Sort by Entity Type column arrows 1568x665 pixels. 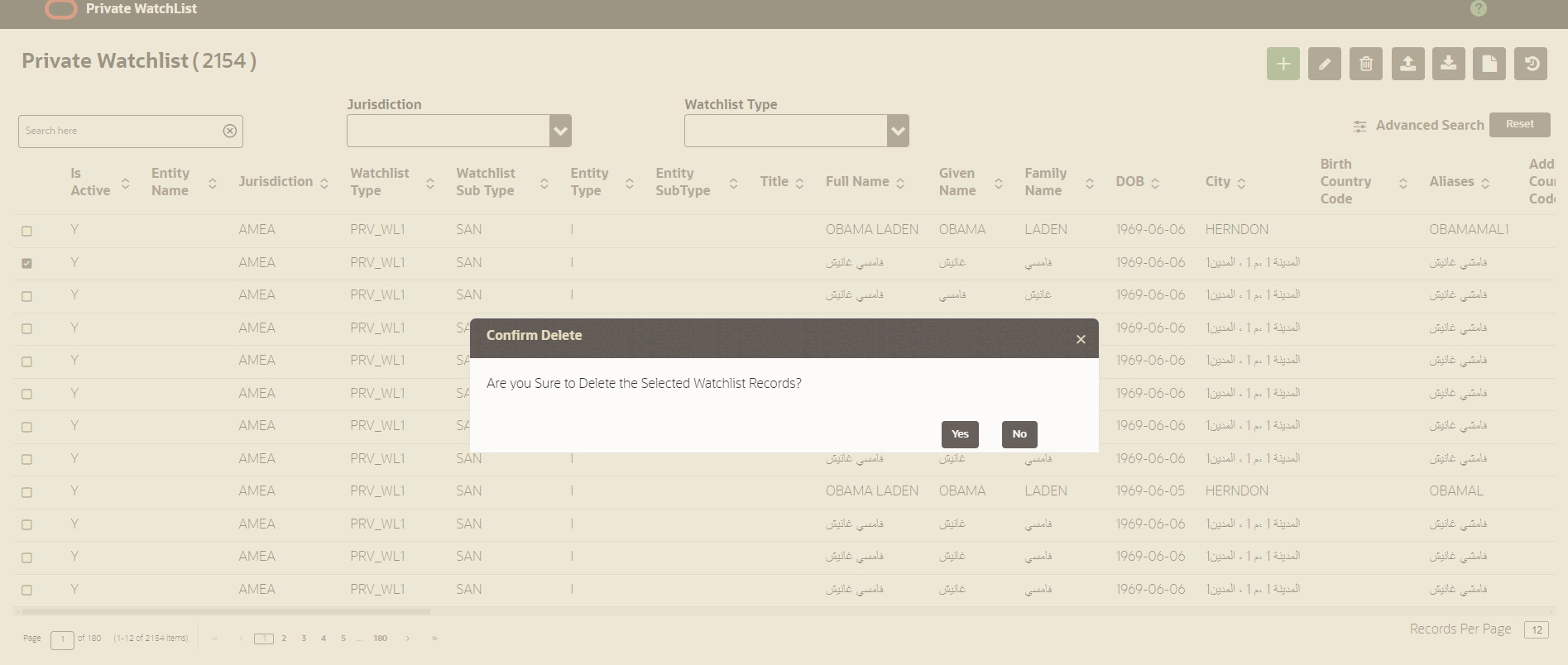[x=630, y=183]
